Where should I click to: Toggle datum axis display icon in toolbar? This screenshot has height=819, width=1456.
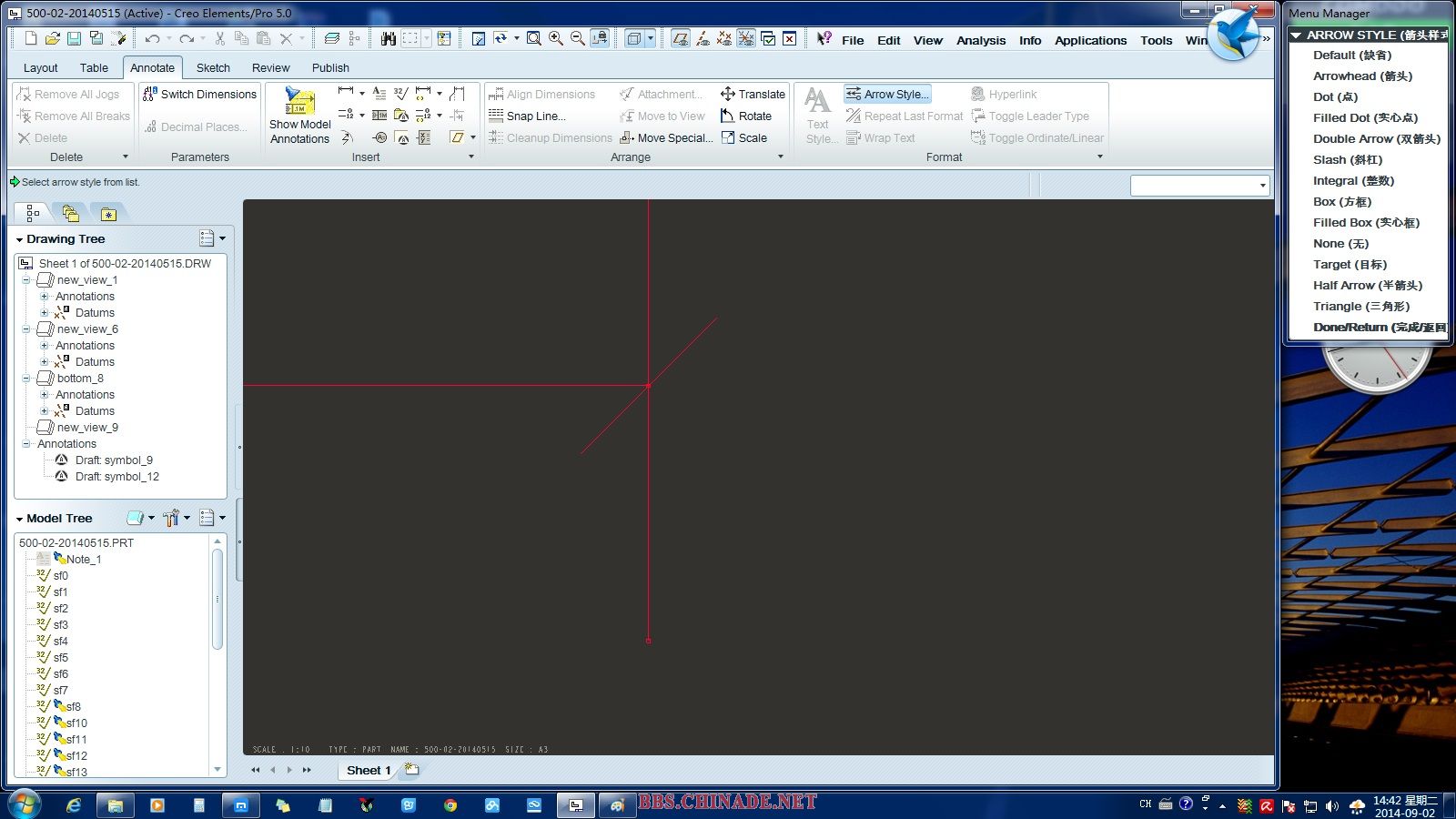pyautogui.click(x=702, y=38)
